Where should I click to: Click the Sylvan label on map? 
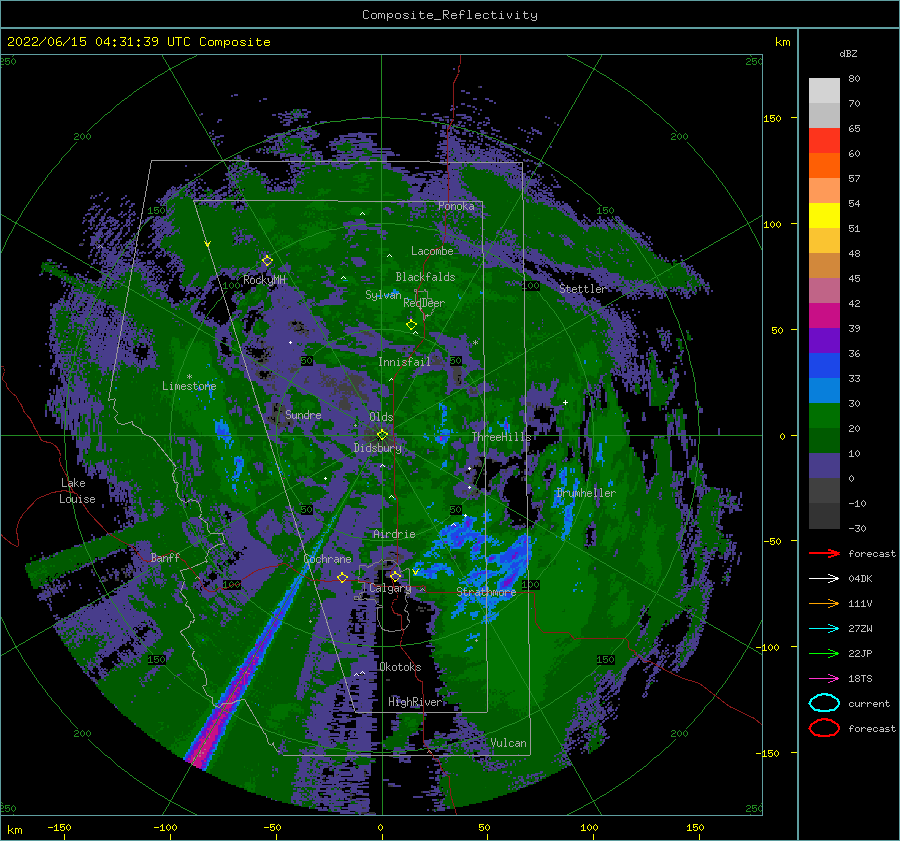coord(383,295)
